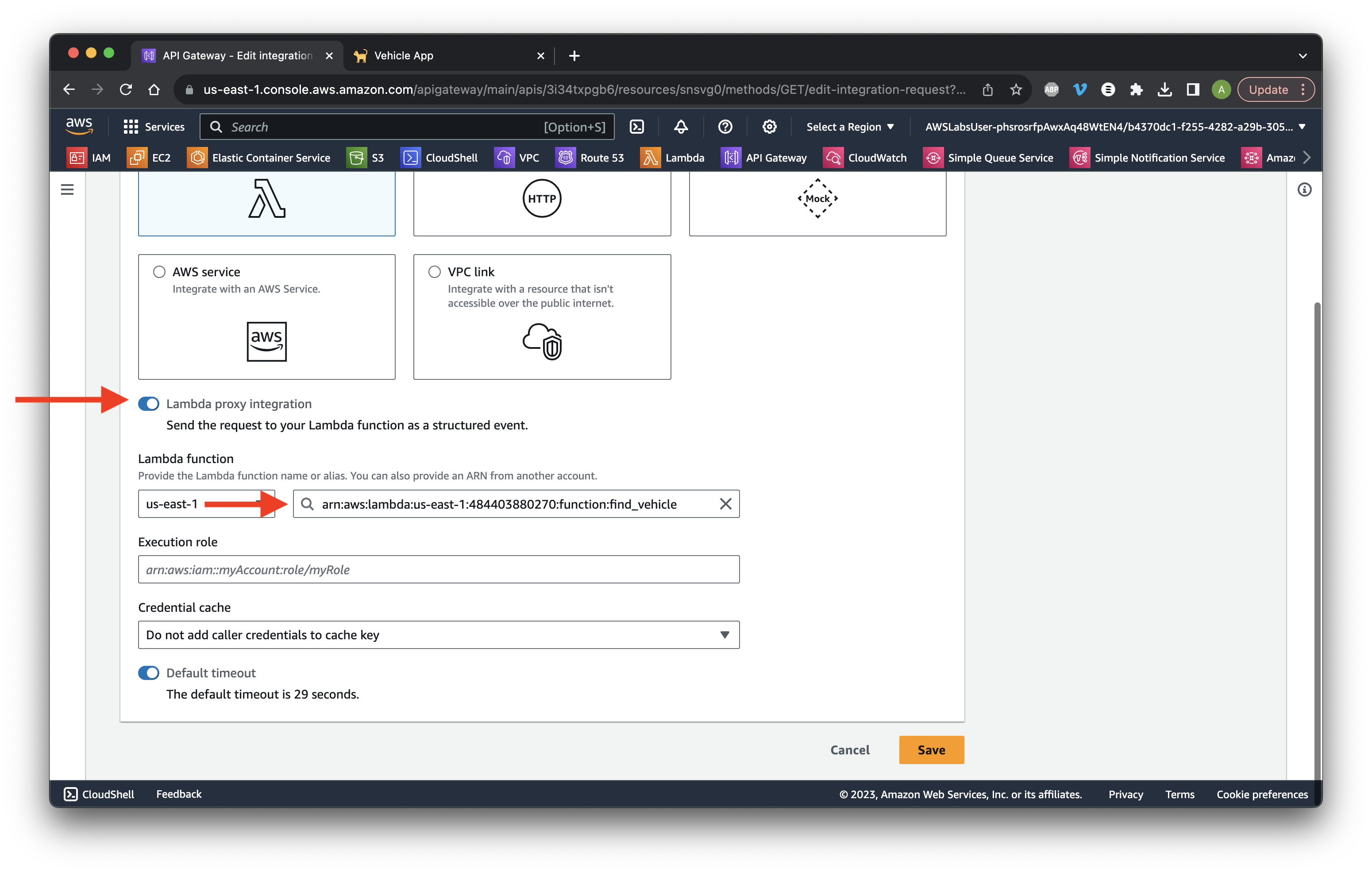The height and width of the screenshot is (873, 1372).
Task: Open the Services grid menu
Action: [x=154, y=127]
